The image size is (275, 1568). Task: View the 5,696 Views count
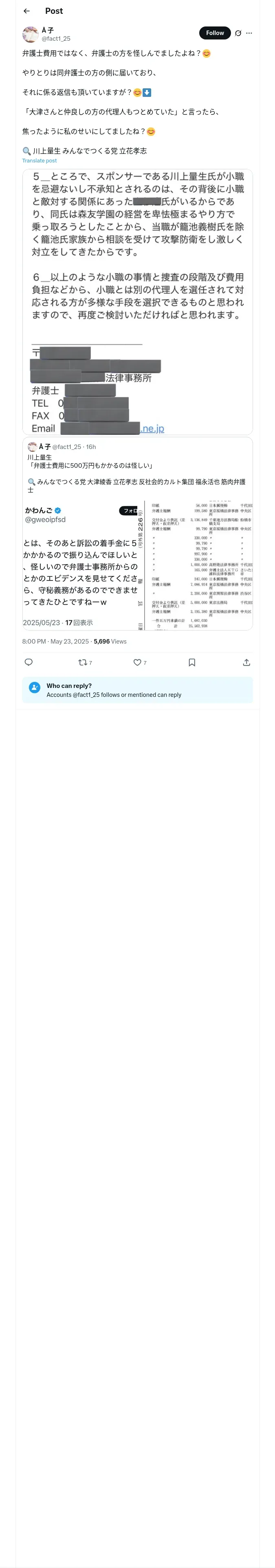[110, 642]
